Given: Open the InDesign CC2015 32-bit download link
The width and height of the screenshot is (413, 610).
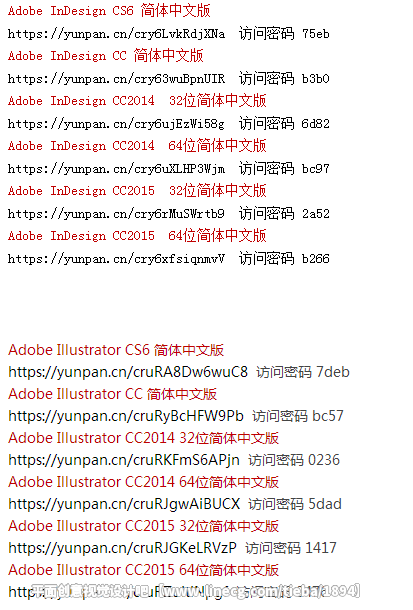Looking at the screenshot, I should pyautogui.click(x=116, y=214).
